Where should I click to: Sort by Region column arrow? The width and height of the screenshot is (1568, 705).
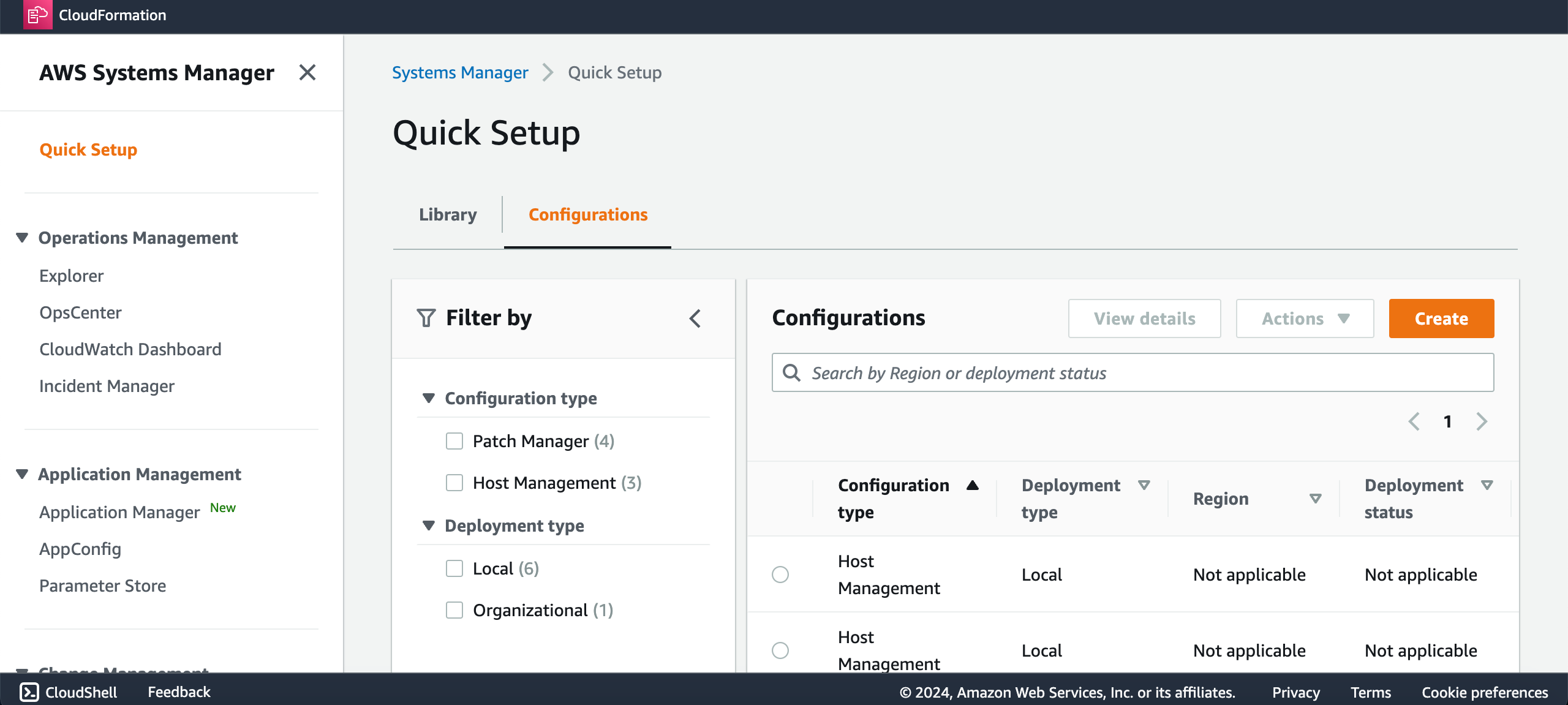1315,499
